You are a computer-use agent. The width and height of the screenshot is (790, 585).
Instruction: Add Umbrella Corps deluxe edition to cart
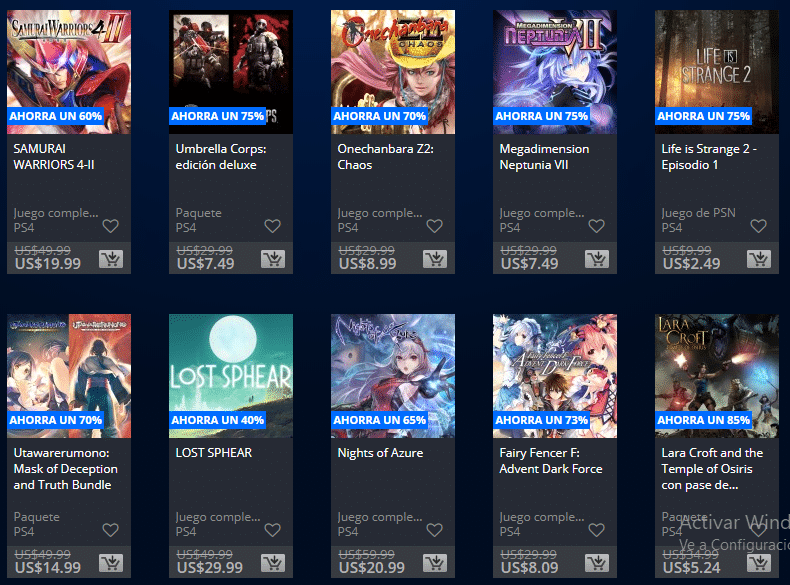(273, 259)
